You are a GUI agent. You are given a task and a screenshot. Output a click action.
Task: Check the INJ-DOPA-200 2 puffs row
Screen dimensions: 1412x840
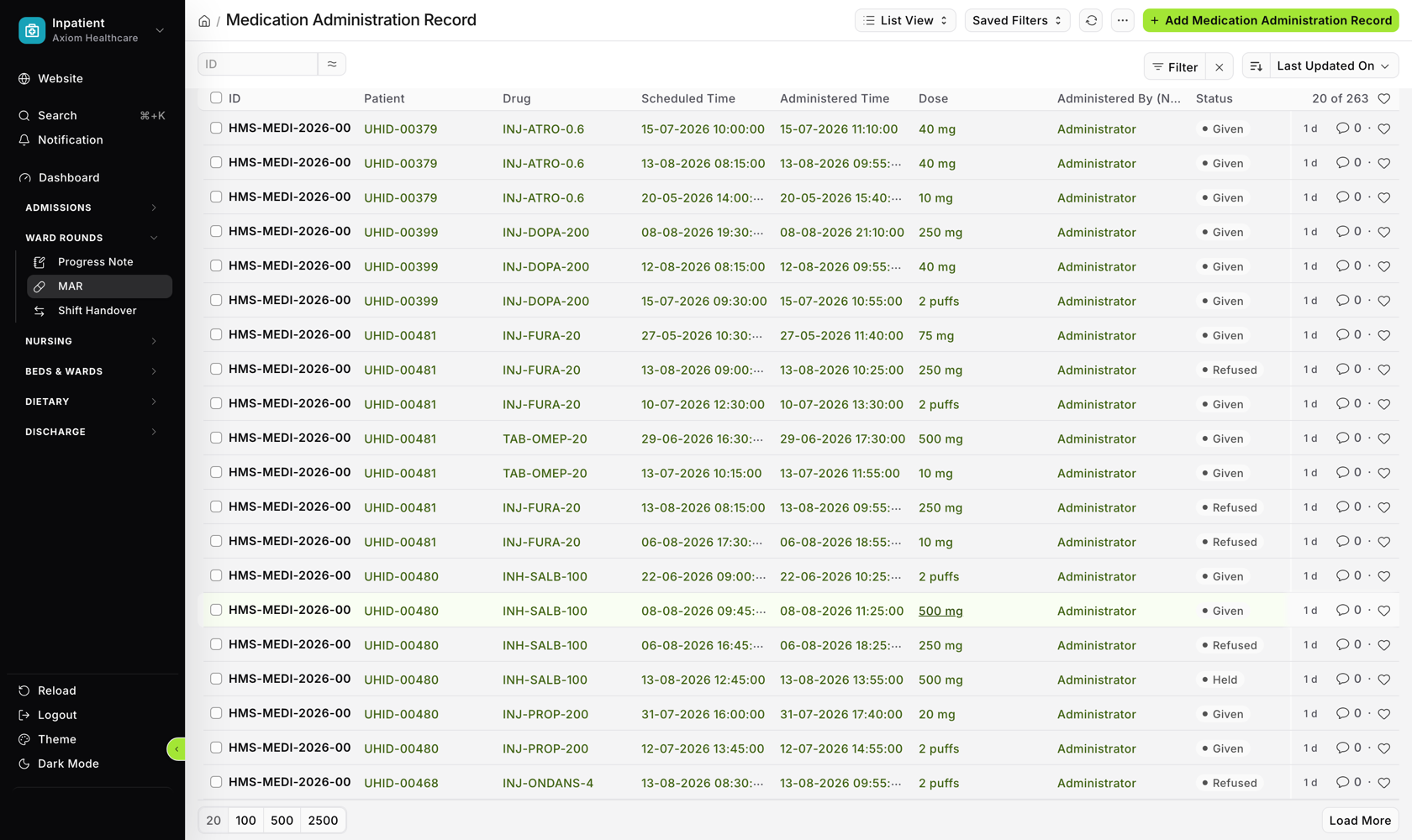(216, 300)
